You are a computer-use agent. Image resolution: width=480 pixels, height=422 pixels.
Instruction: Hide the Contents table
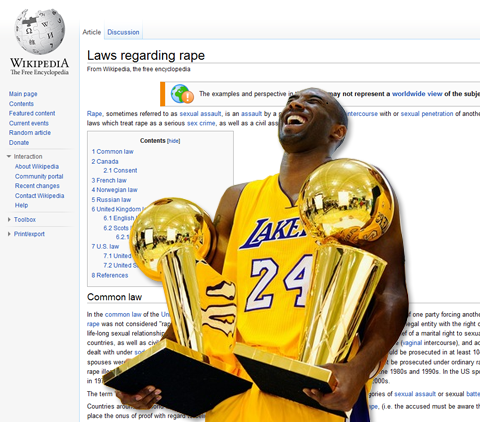pyautogui.click(x=173, y=141)
